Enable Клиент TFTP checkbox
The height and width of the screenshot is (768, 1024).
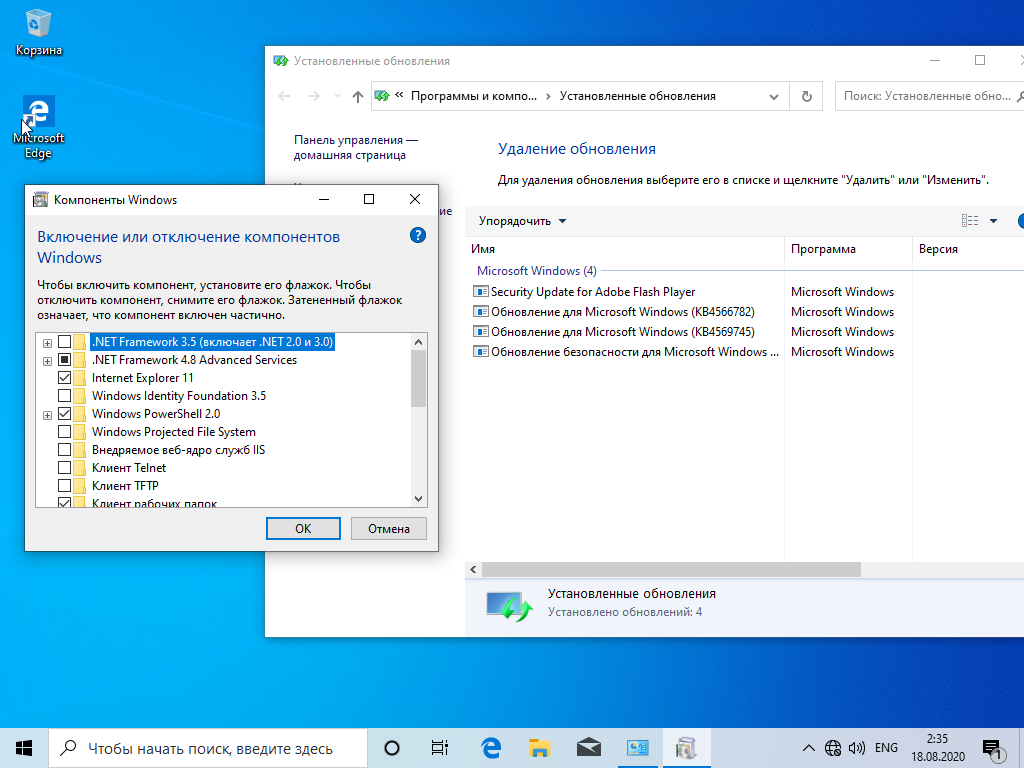pos(65,485)
